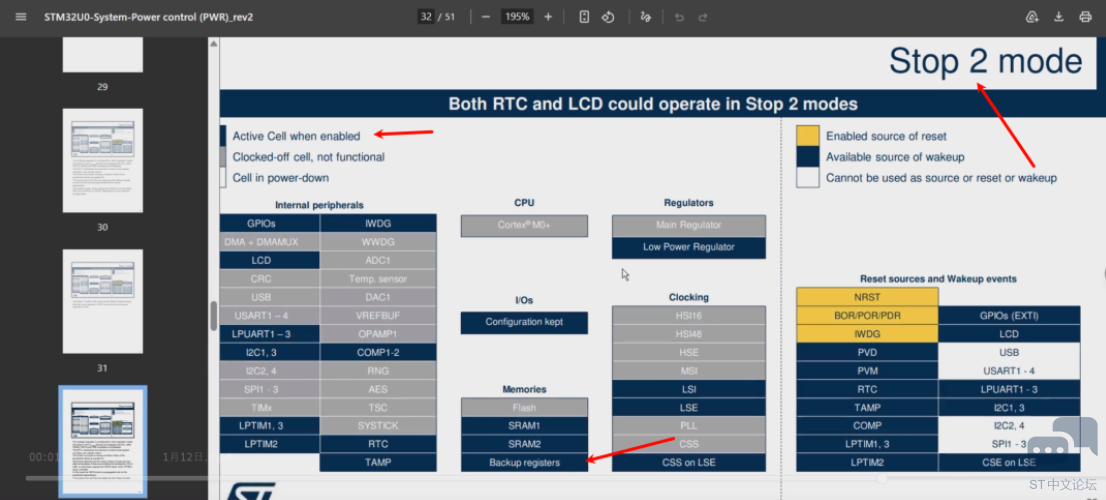The image size is (1106, 500).
Task: Click the thumbnail sidebar scrollbar handle
Action: click(x=214, y=316)
